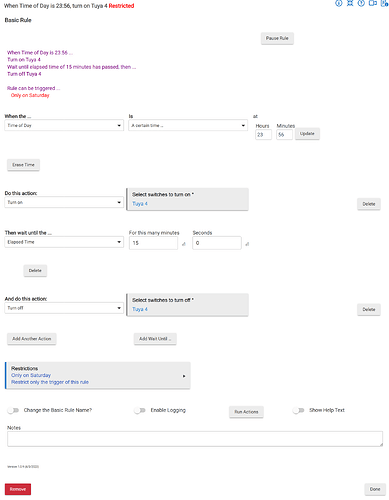Click Run Actions
389x500 pixels.
pyautogui.click(x=246, y=412)
